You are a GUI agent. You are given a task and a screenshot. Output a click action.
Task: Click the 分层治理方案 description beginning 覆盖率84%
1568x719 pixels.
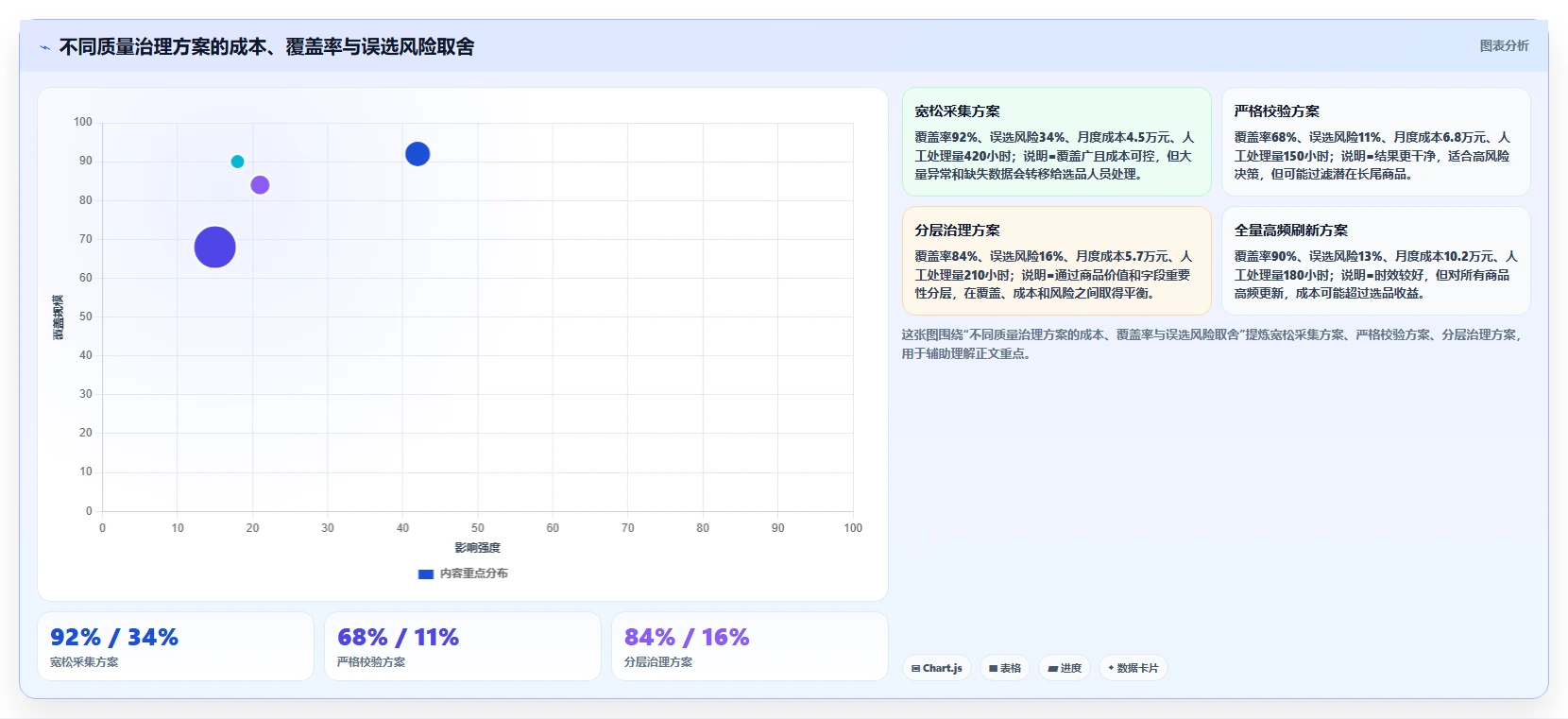[x=1054, y=275]
